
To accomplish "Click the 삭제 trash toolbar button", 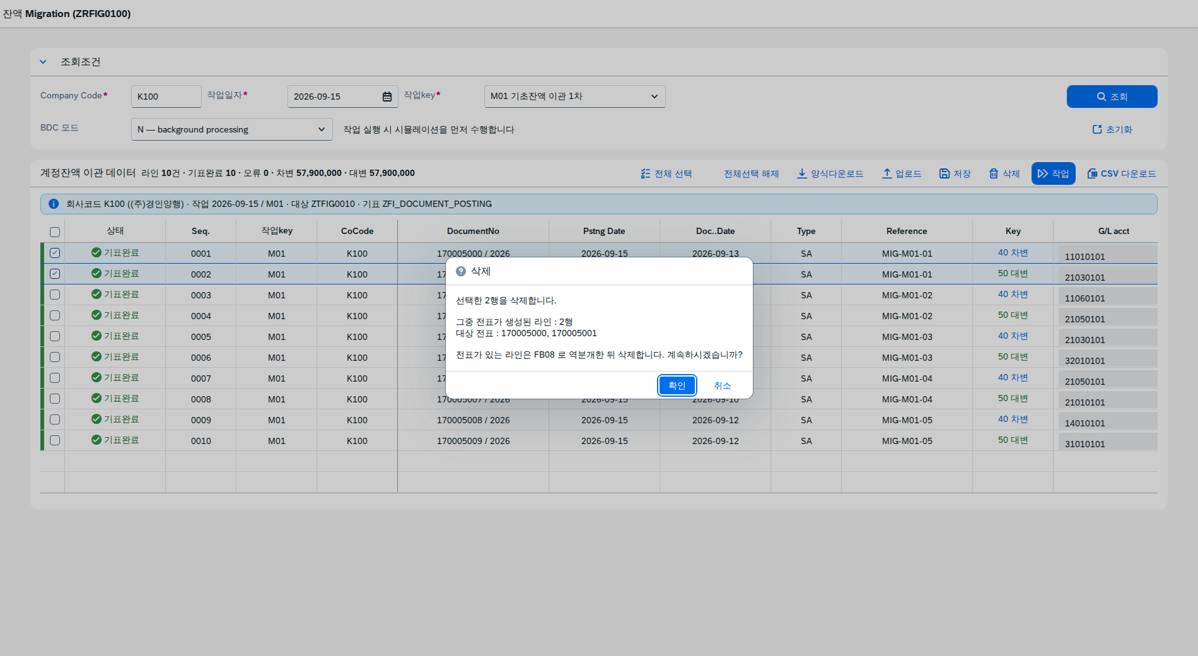I will click(x=1004, y=173).
